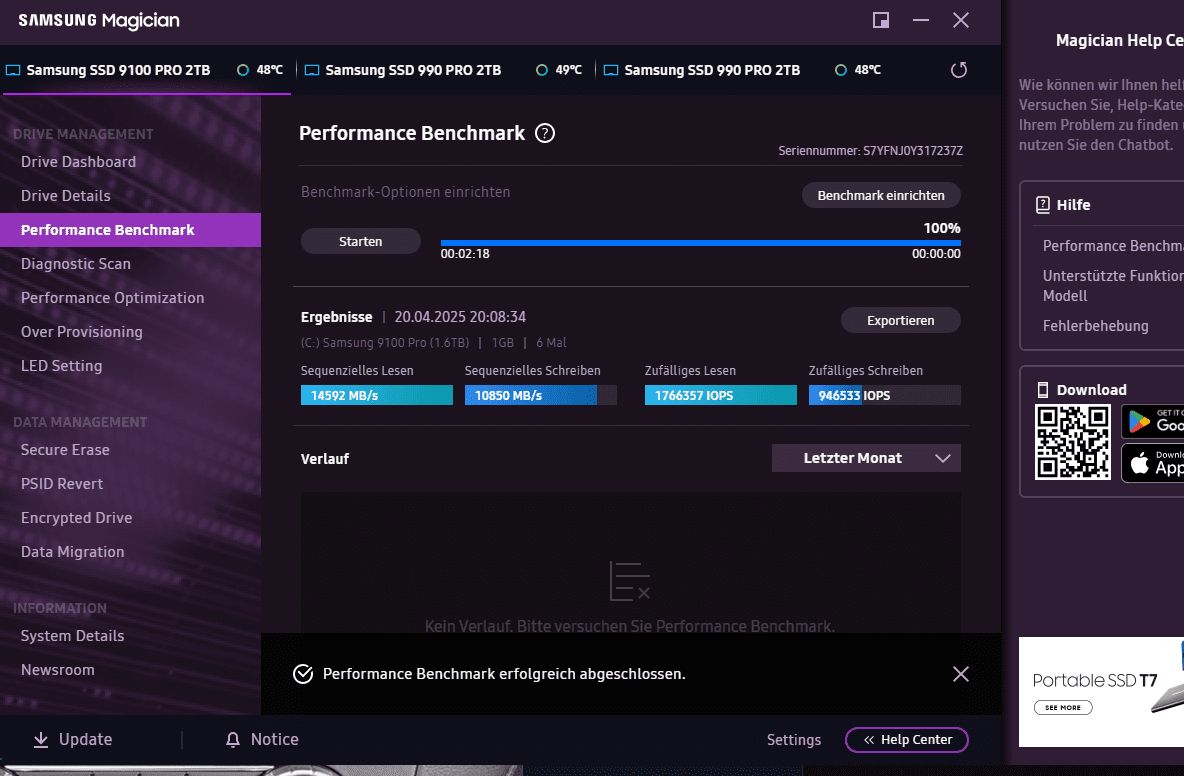Dismiss the benchmark completed notification
This screenshot has height=776, width=1184.
[x=960, y=674]
